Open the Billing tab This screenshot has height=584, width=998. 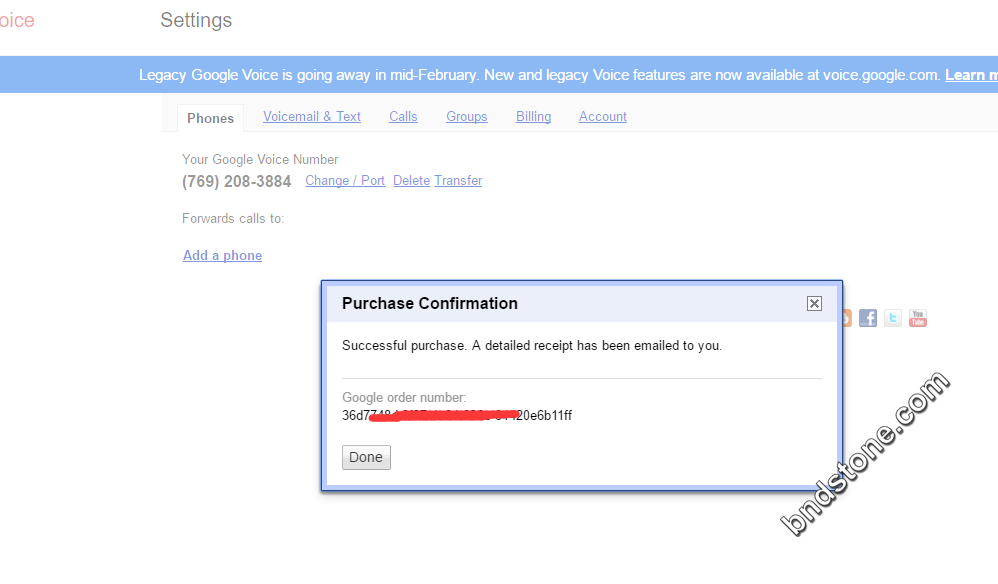tap(533, 116)
